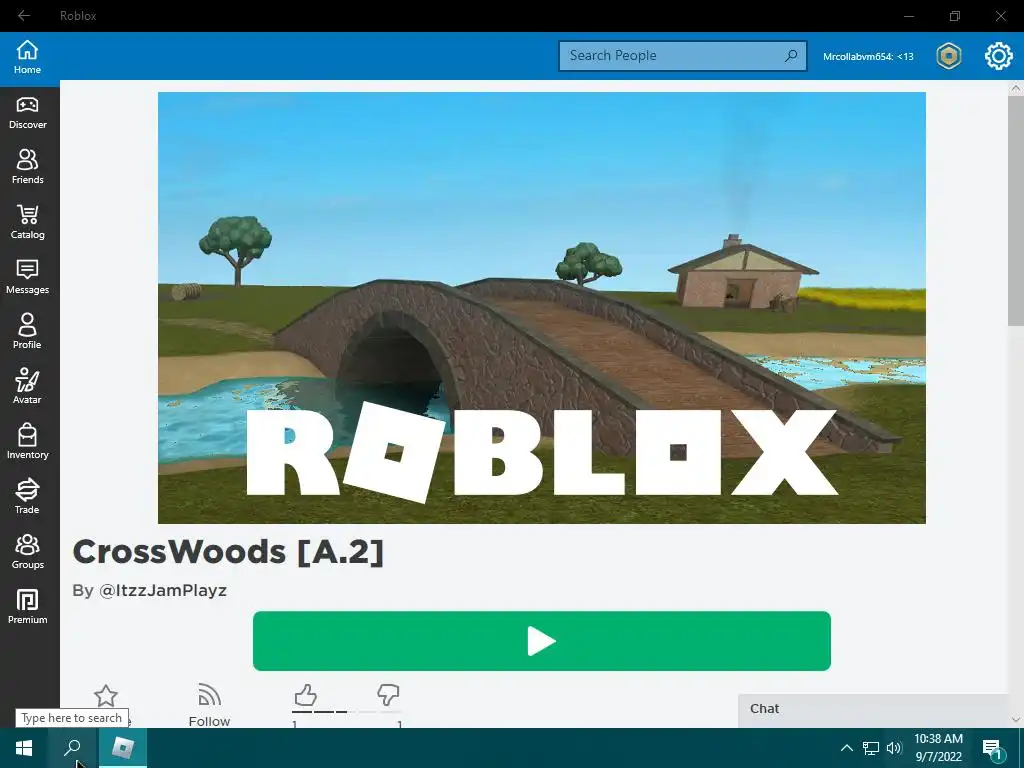Image resolution: width=1024 pixels, height=768 pixels.
Task: Open the taskbar clock and date
Action: click(x=938, y=748)
